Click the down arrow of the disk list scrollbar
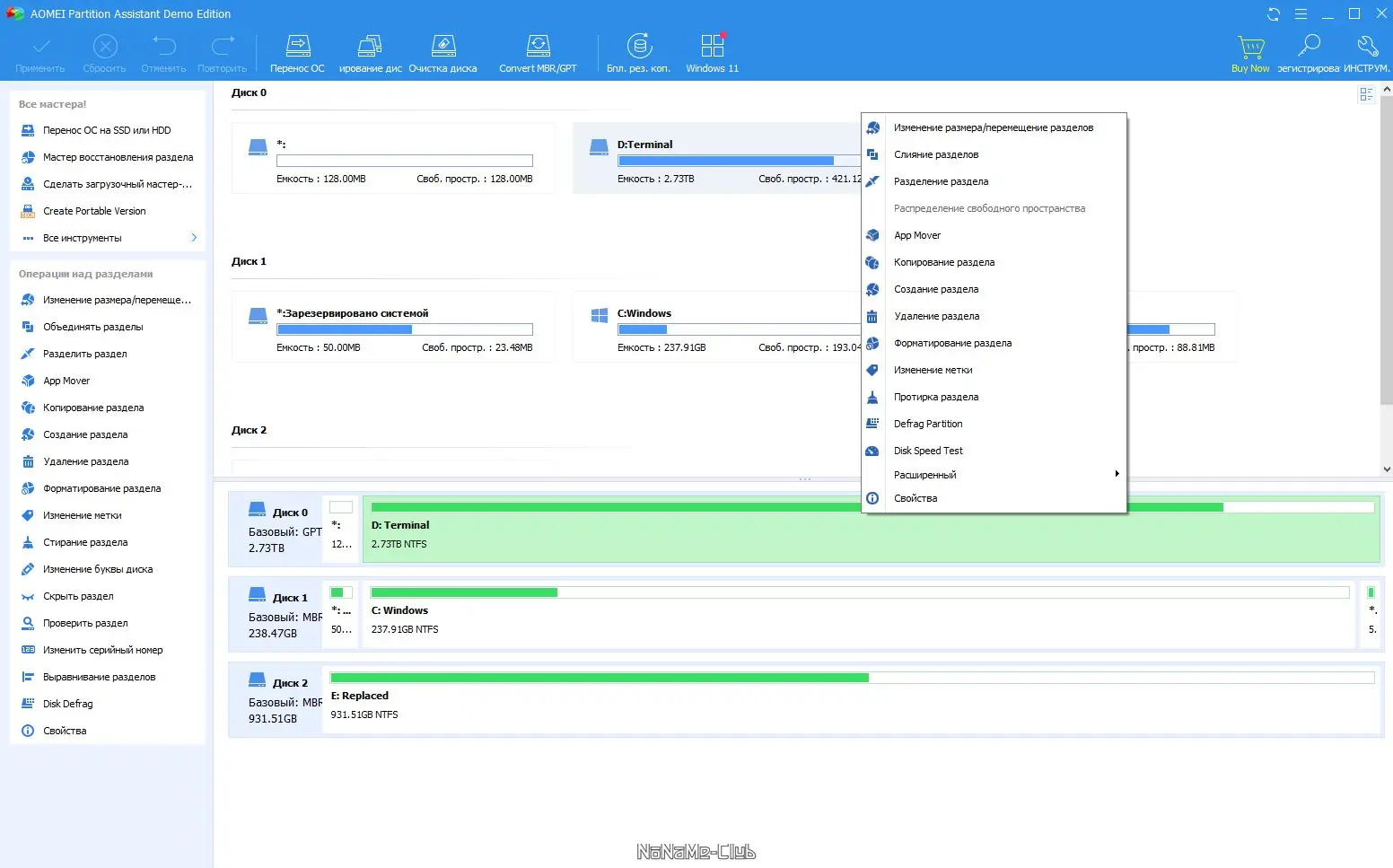 click(1386, 469)
